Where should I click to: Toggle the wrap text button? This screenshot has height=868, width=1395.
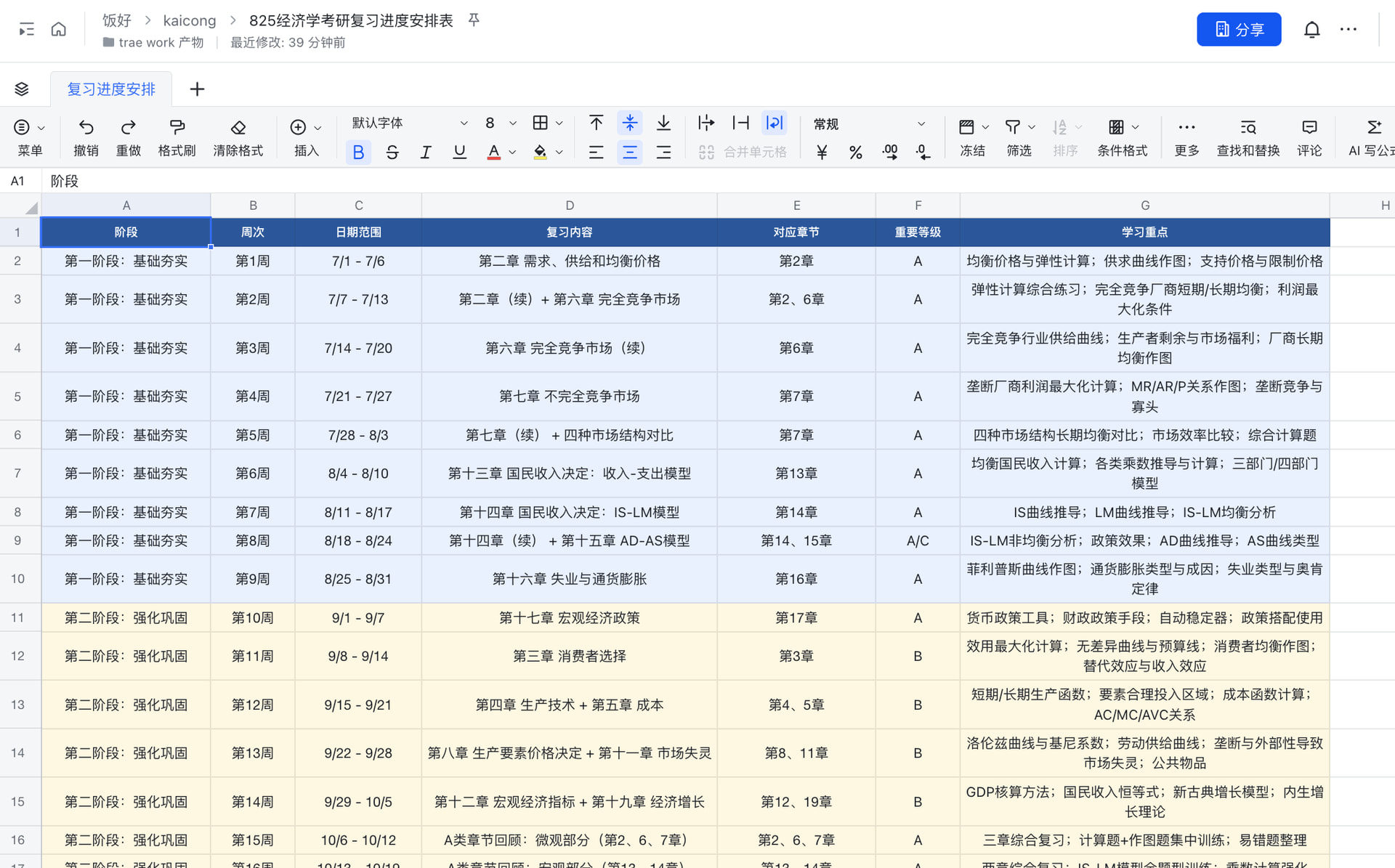(x=775, y=123)
